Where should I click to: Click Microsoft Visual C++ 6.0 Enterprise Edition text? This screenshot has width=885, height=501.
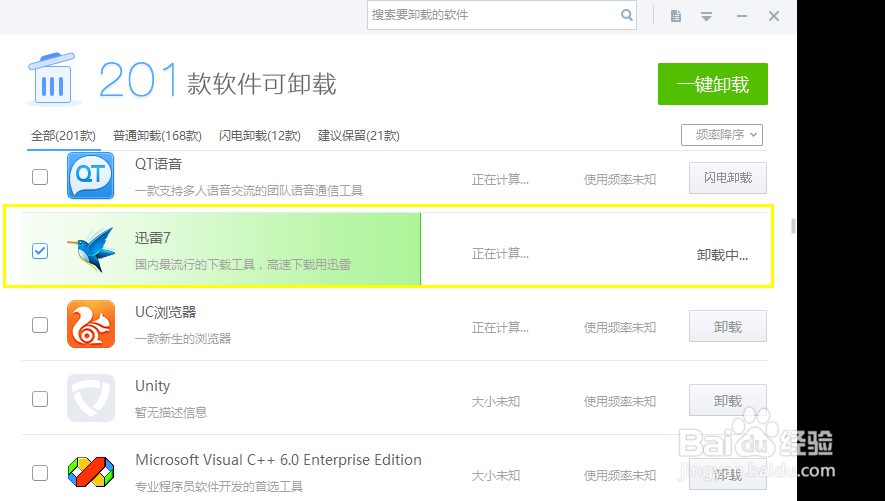(278, 460)
